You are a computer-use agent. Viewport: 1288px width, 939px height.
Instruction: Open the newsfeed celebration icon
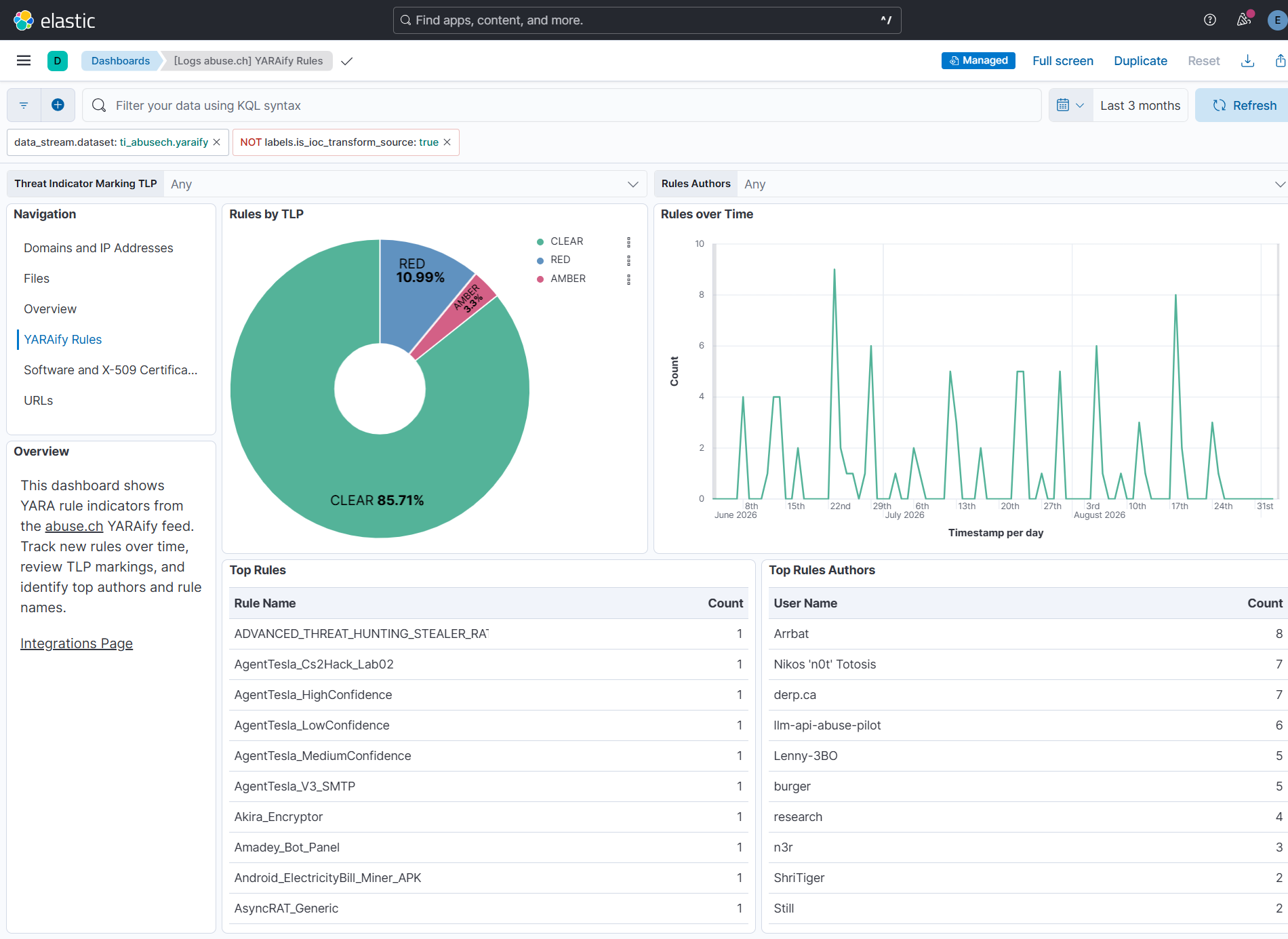(1243, 20)
